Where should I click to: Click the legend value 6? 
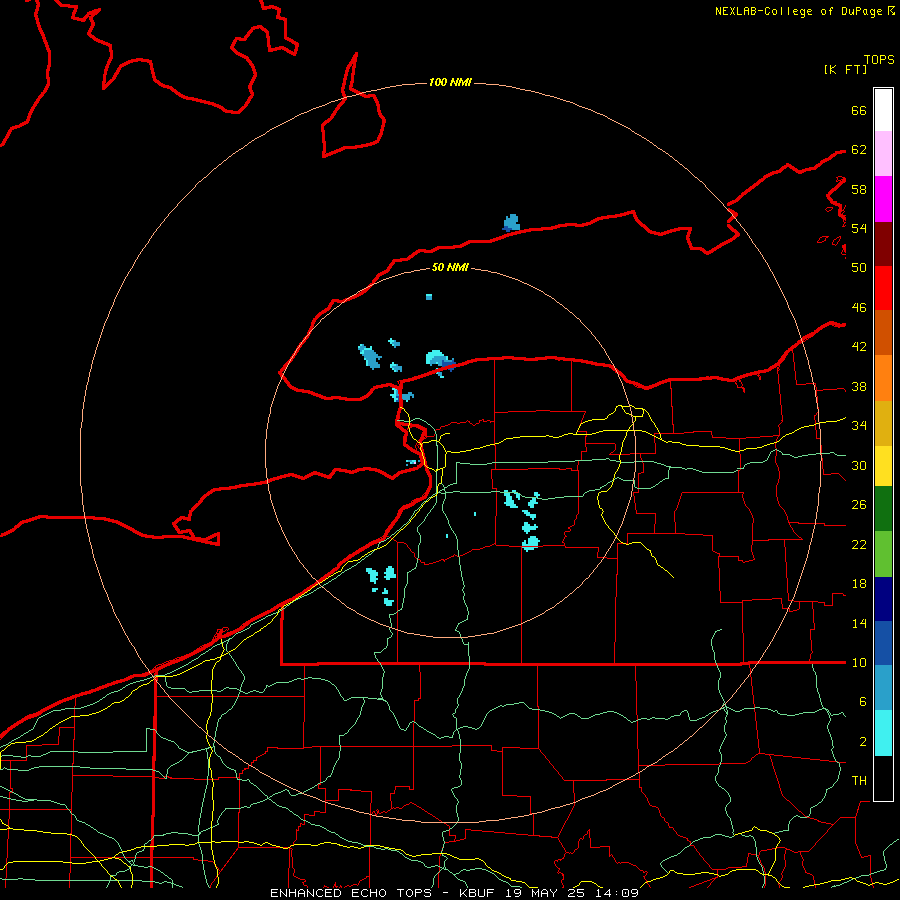(x=862, y=702)
